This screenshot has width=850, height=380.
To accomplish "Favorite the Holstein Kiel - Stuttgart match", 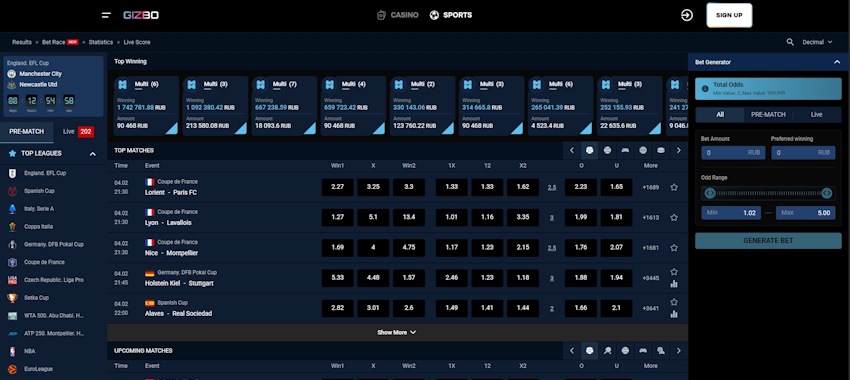I will coord(674,272).
